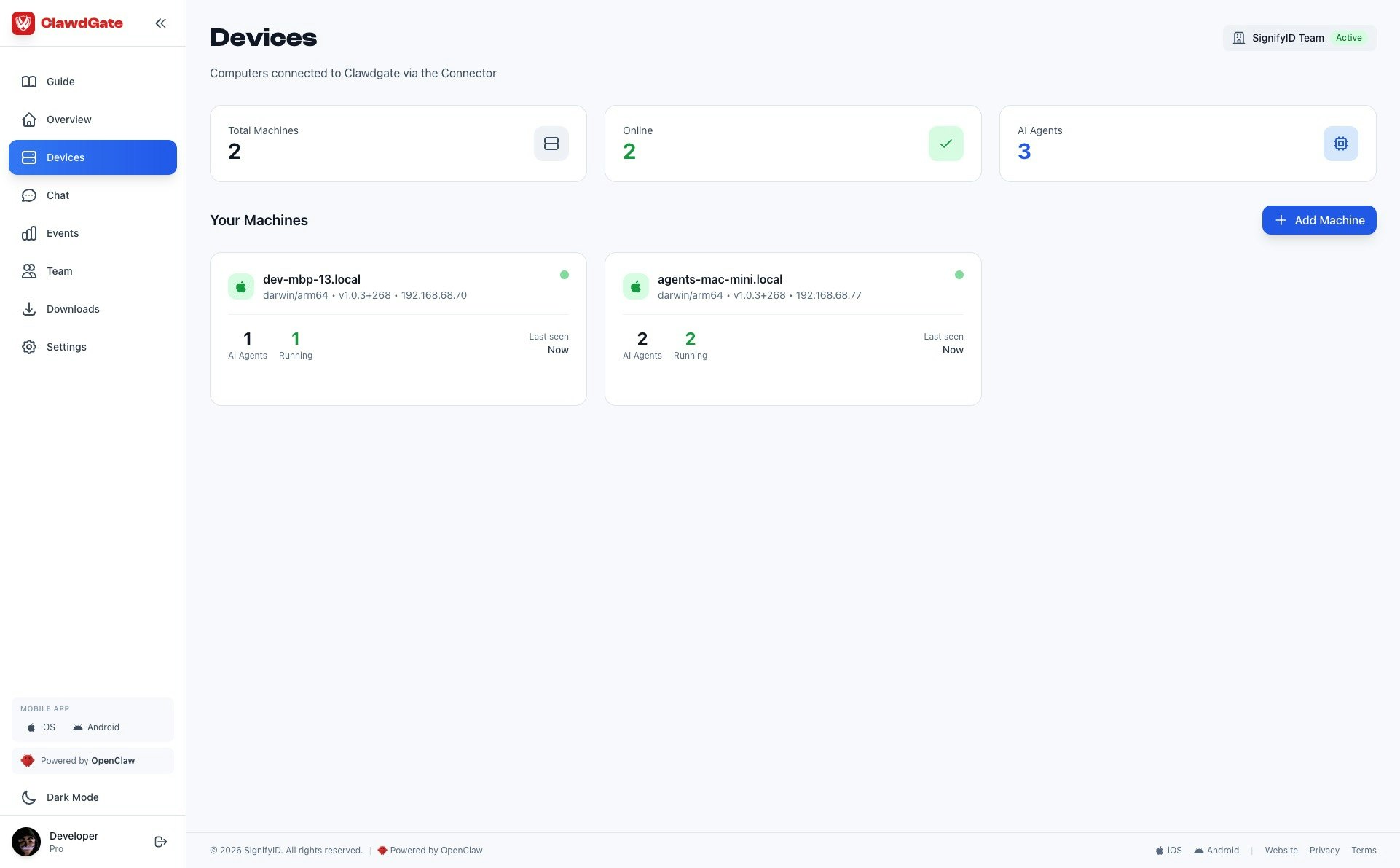Viewport: 1400px width, 868px height.
Task: Collapse the sidebar with double-chevron icon
Action: point(160,23)
